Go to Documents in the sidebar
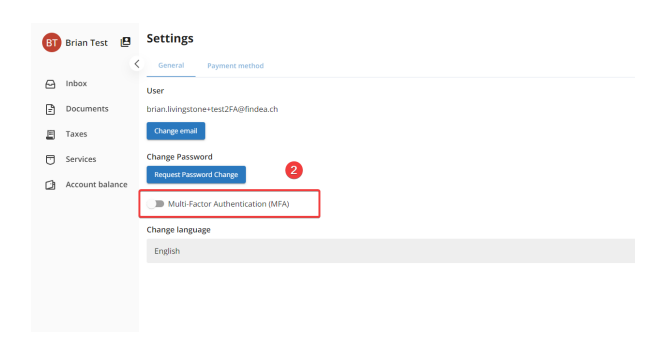This screenshot has height=363, width=671. (87, 109)
